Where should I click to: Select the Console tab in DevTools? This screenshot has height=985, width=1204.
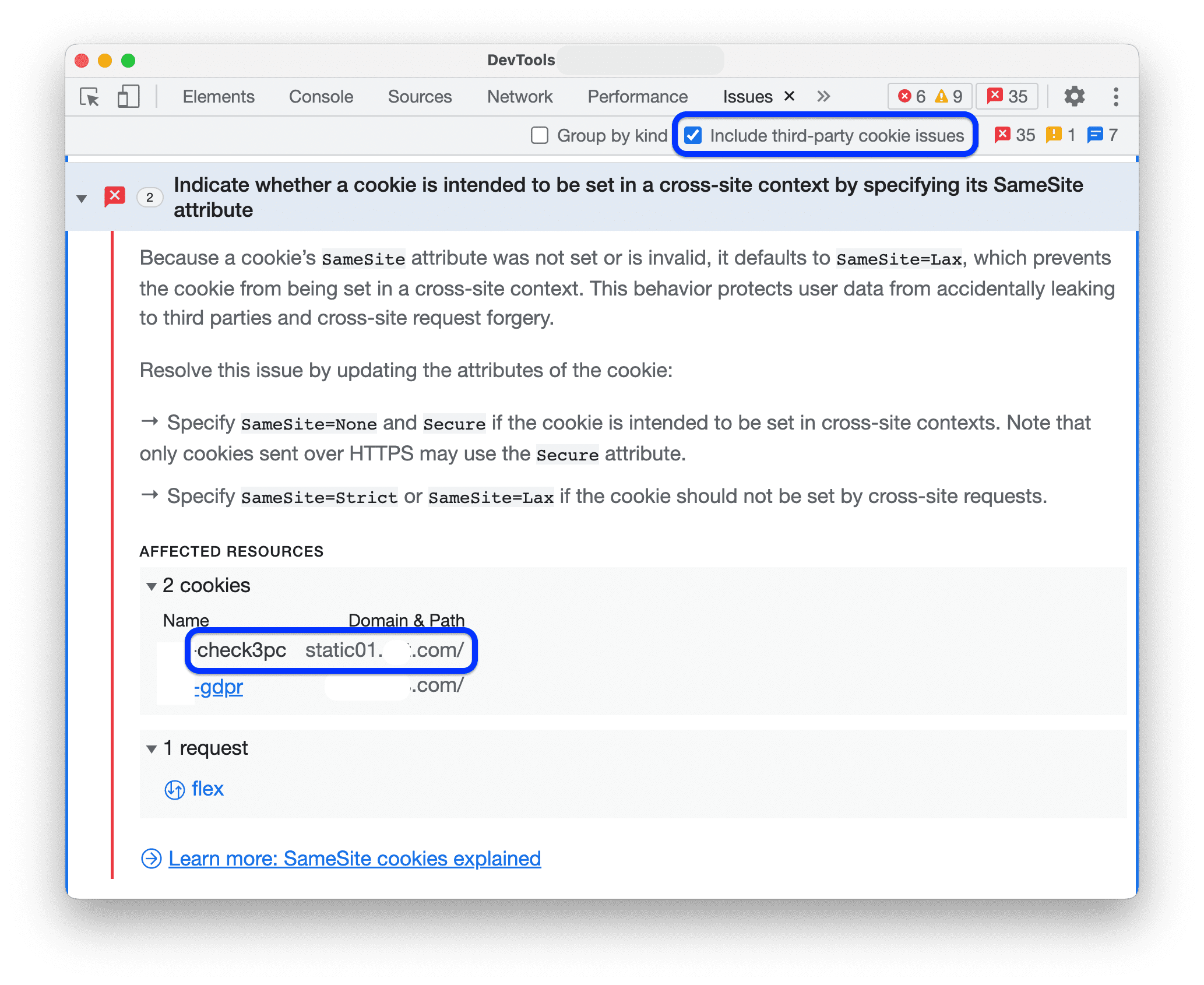click(322, 96)
